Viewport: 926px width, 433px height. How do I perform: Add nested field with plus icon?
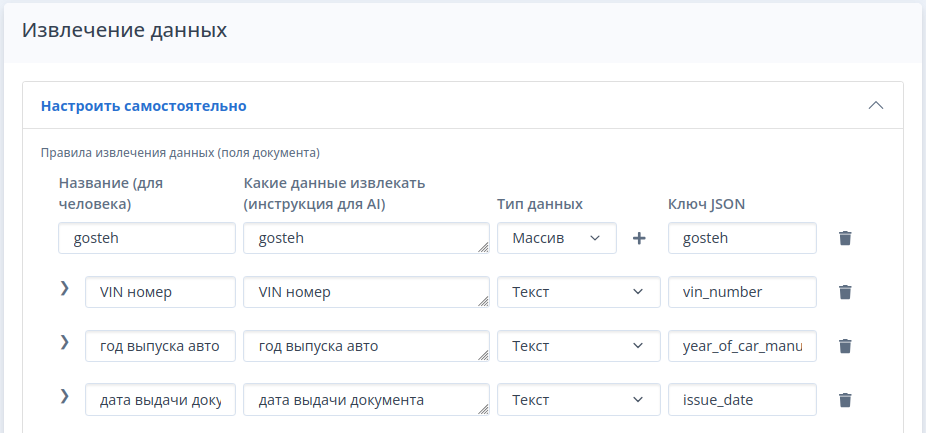point(640,238)
